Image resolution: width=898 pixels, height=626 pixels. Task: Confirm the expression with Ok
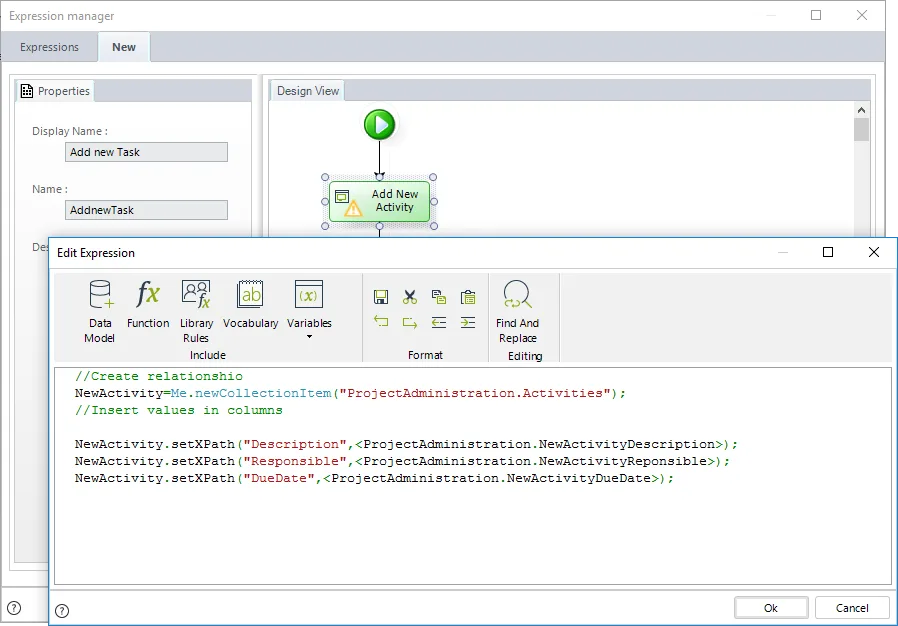(771, 608)
